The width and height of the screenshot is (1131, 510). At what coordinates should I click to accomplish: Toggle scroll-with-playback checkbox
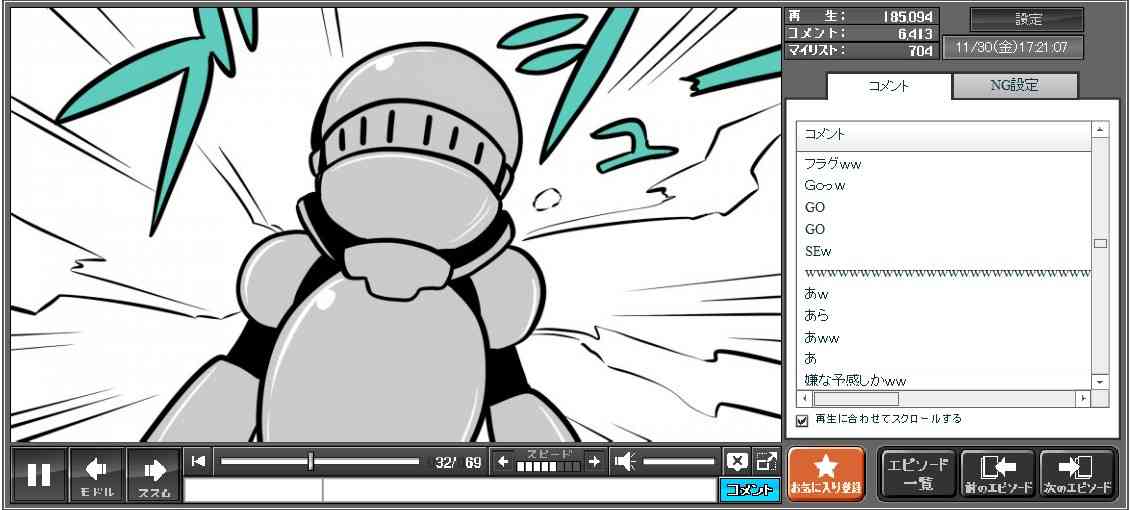[x=802, y=420]
